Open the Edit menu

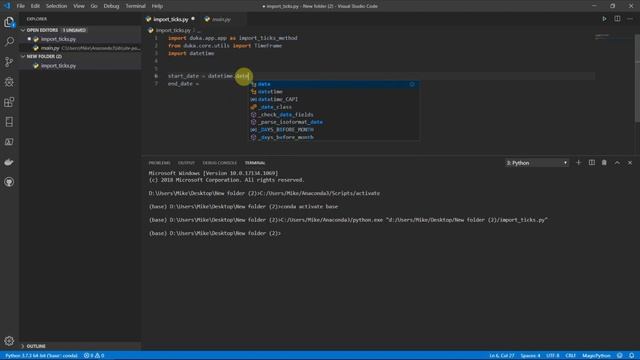pos(35,6)
